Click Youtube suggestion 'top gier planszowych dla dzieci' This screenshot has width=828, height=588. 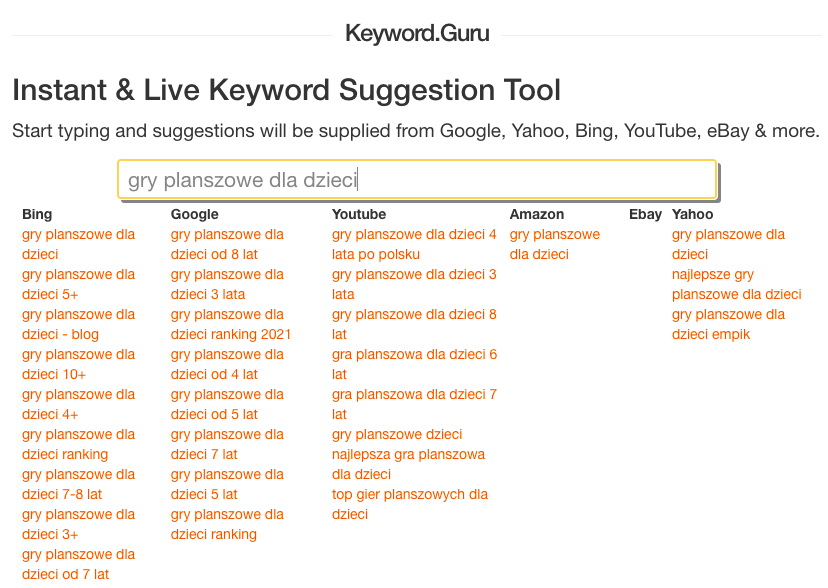click(410, 504)
